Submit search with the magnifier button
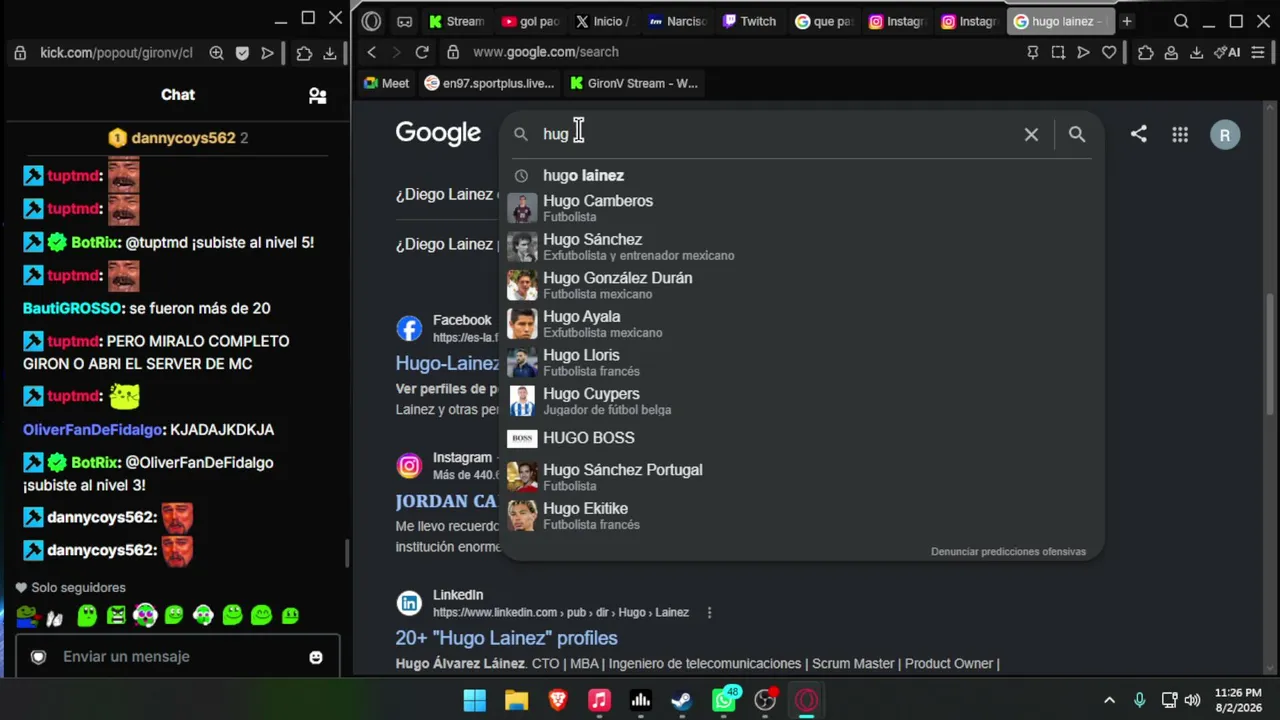Viewport: 1280px width, 720px height. tap(1077, 134)
